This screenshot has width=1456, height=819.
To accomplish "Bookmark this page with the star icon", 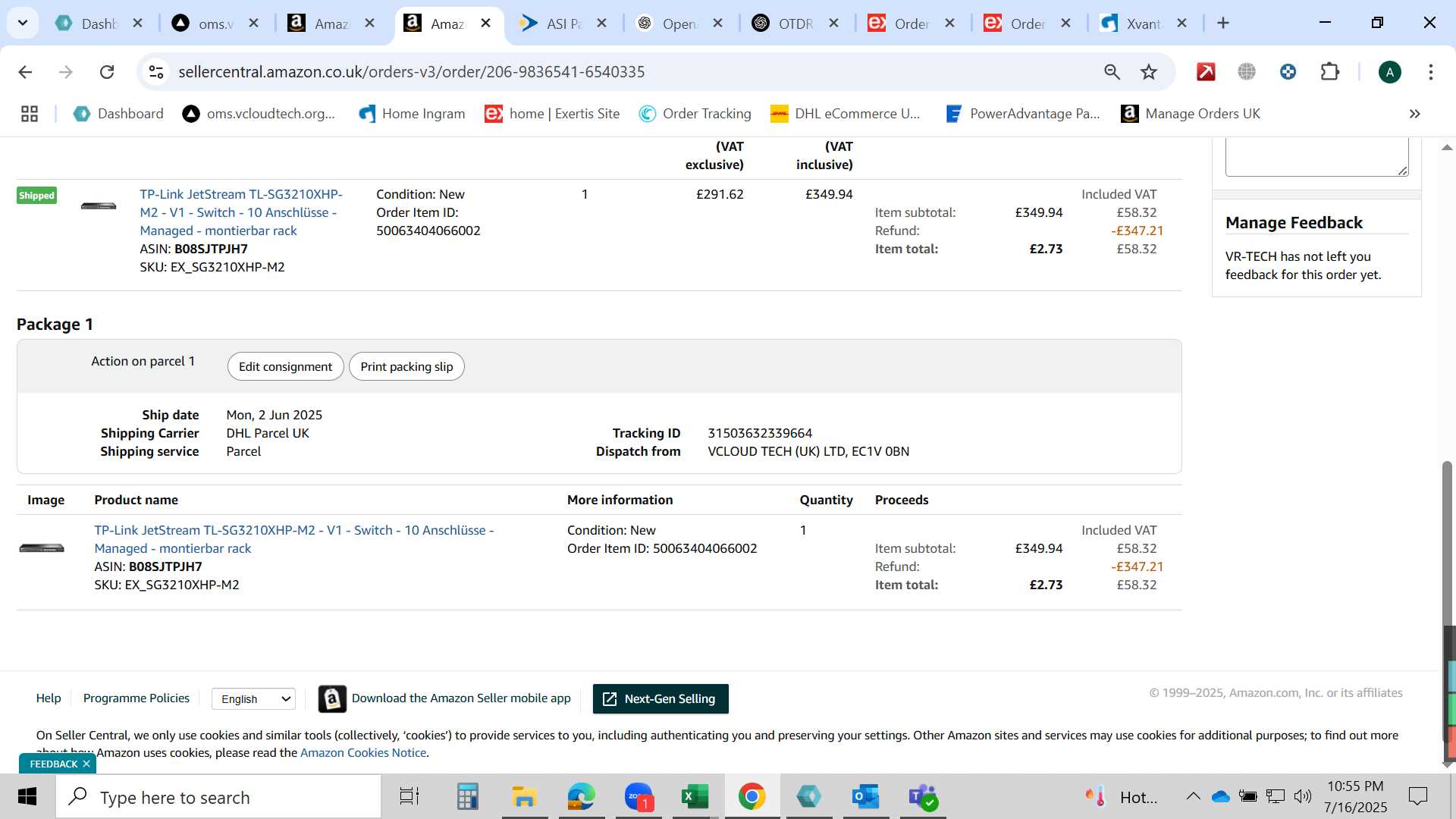I will pos(1149,72).
